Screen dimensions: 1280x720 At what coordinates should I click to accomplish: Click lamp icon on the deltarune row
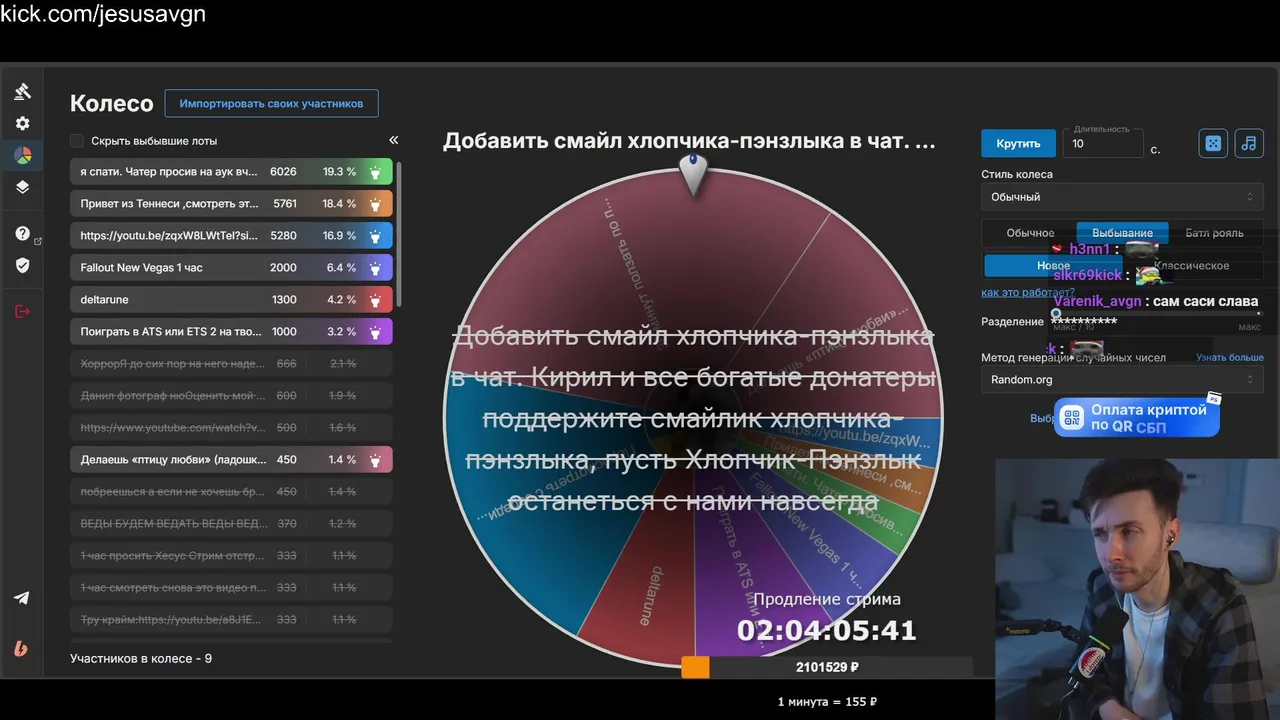[x=375, y=300]
